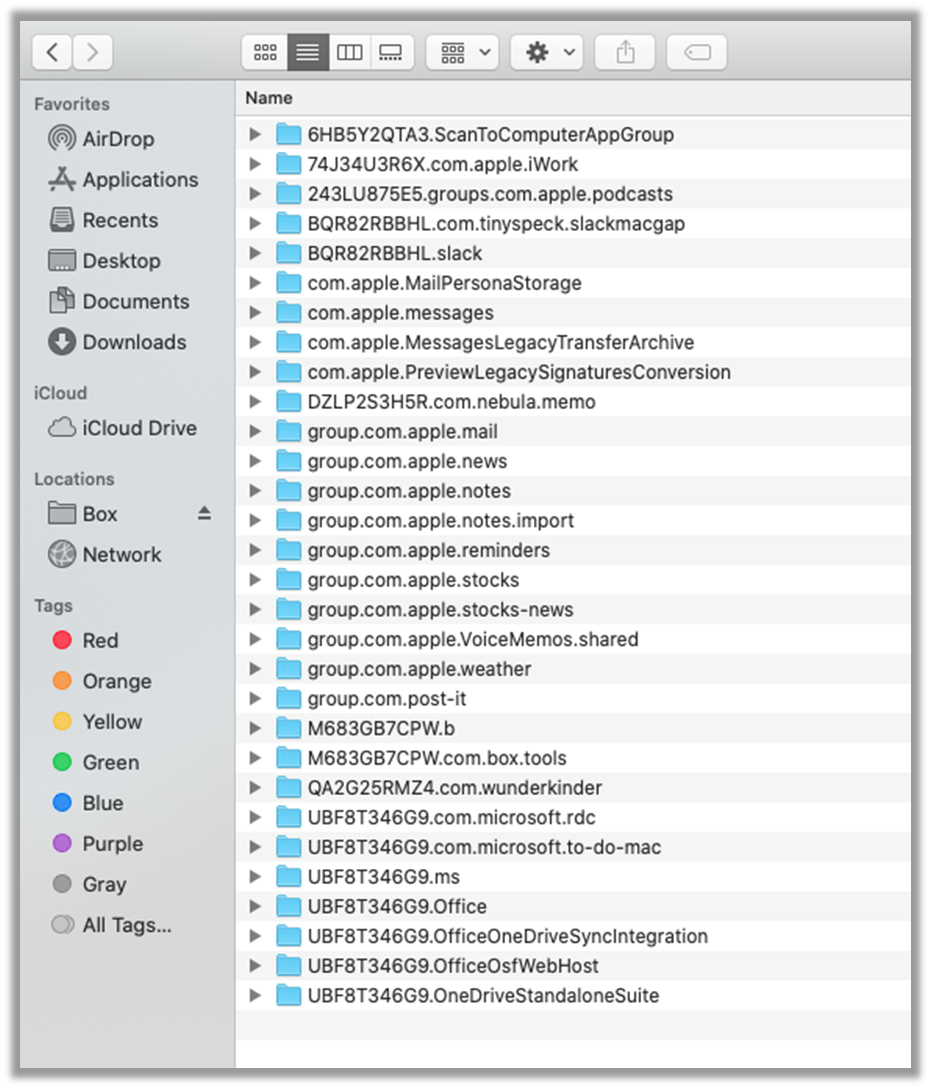Switch to column view in toolbar

click(349, 53)
